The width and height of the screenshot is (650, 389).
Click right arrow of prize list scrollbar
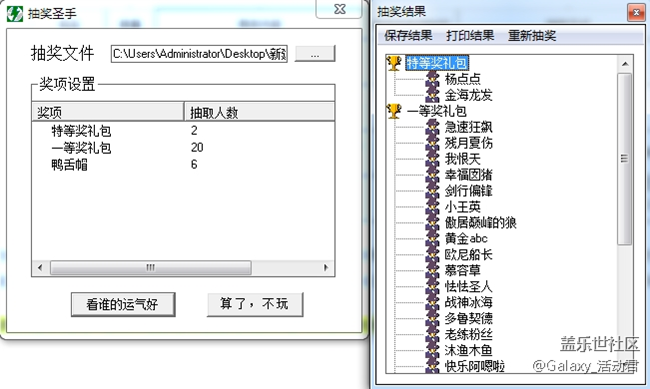pyautogui.click(x=326, y=267)
